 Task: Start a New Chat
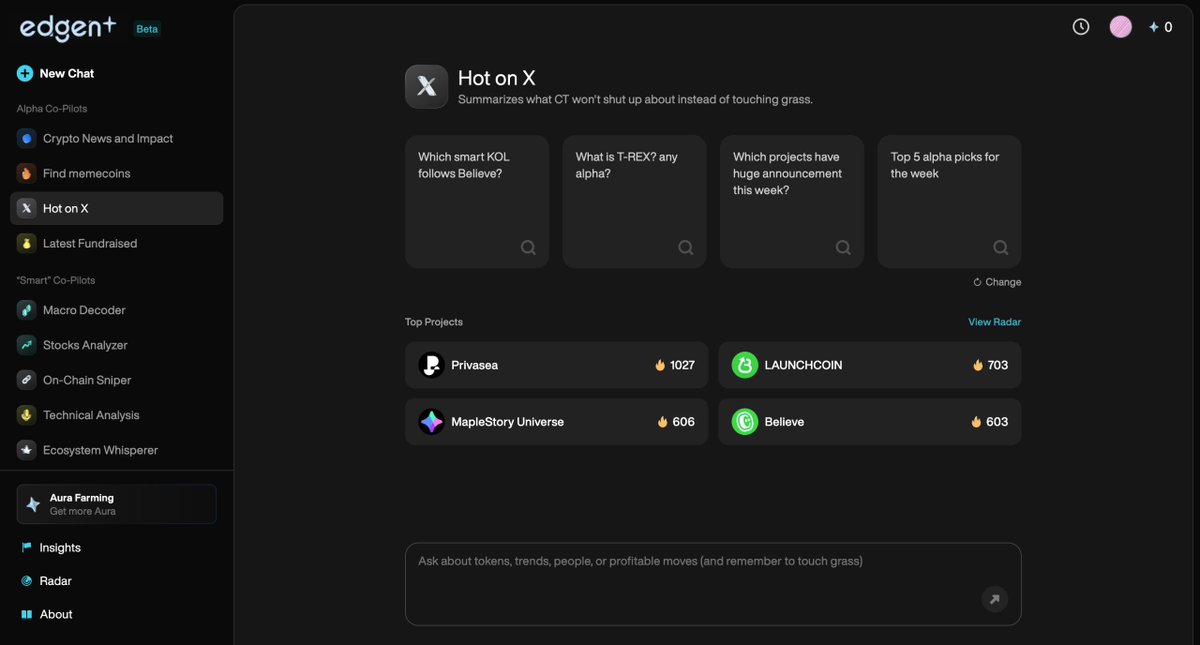(x=56, y=73)
